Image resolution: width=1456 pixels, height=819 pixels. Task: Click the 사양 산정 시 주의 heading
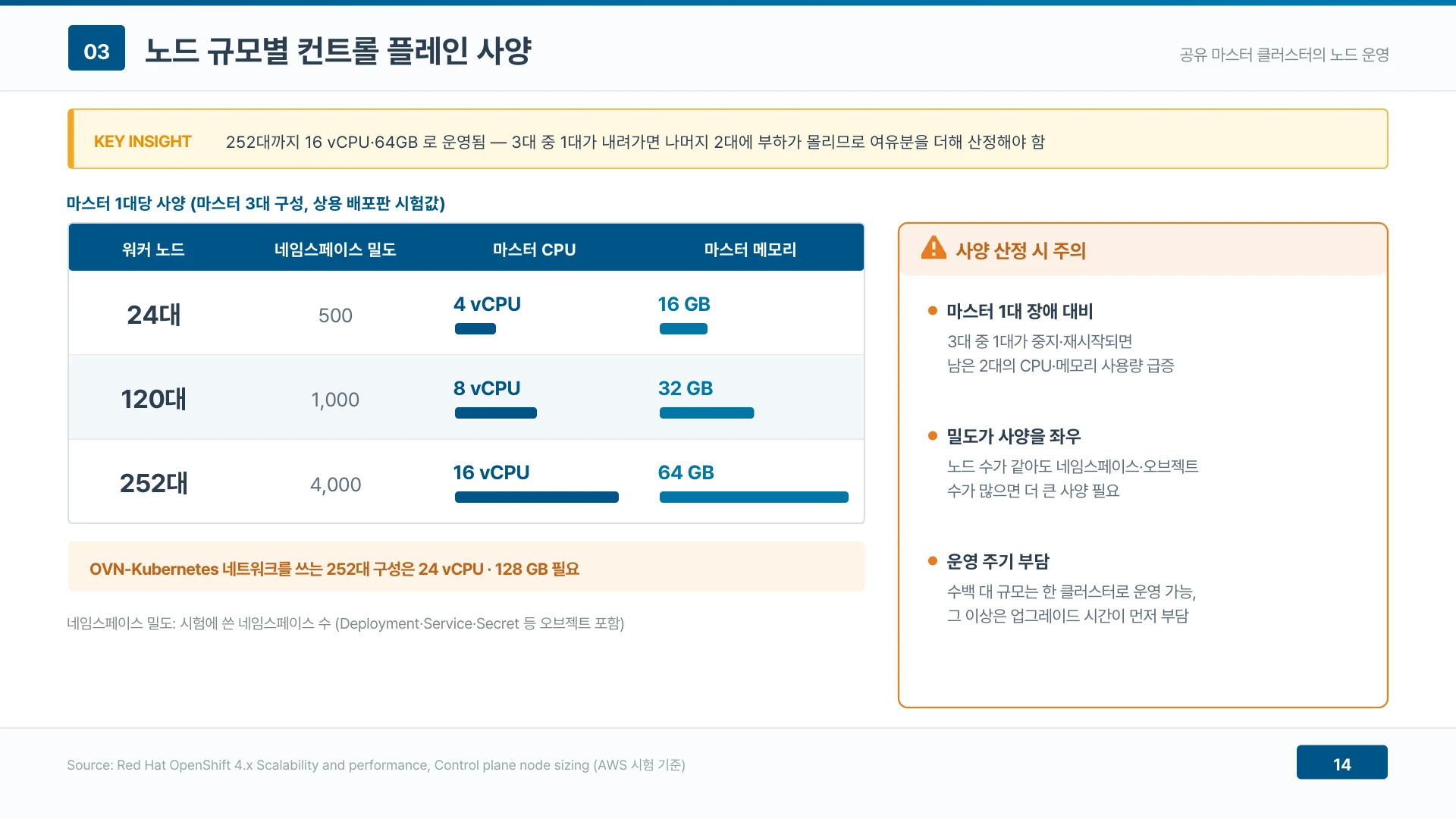click(x=1021, y=250)
